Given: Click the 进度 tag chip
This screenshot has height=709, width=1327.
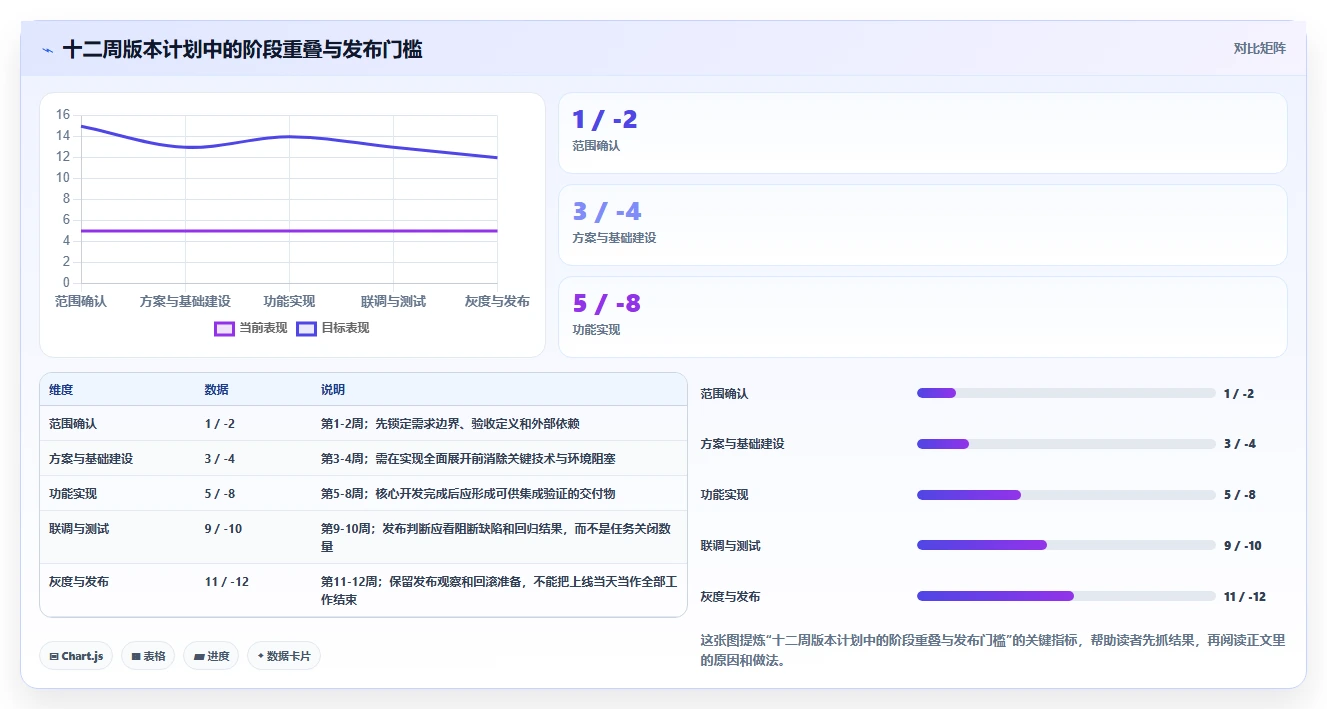Looking at the screenshot, I should point(211,656).
